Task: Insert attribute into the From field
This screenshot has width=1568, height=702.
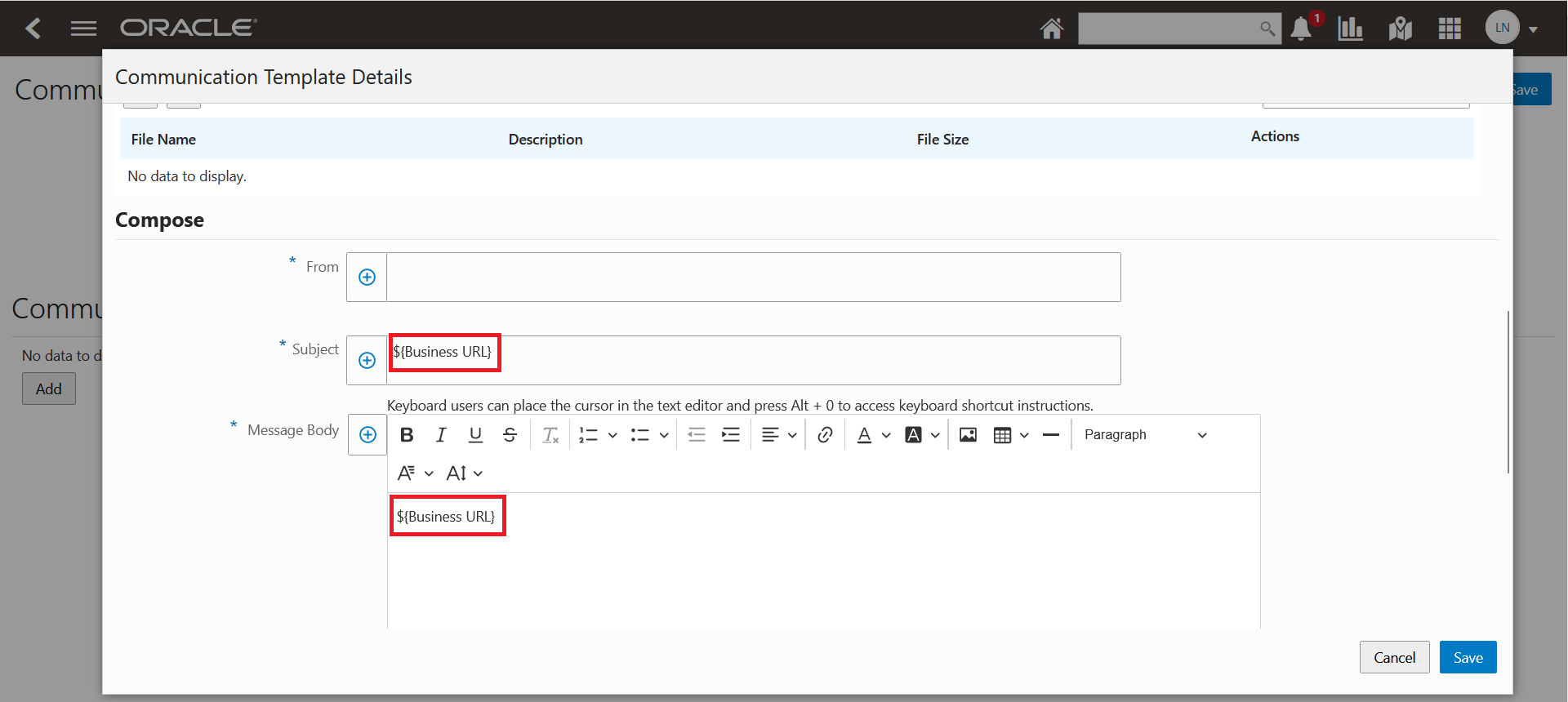Action: click(367, 278)
